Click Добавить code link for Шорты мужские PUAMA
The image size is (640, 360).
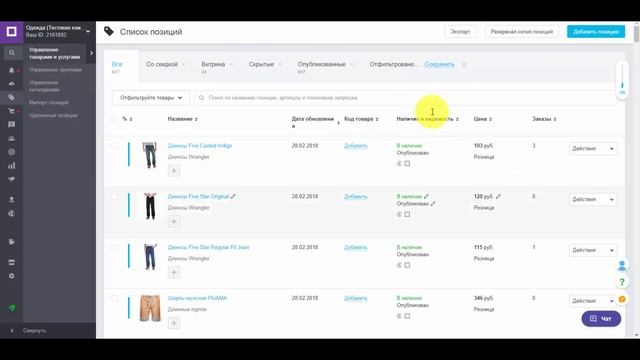[x=356, y=298]
